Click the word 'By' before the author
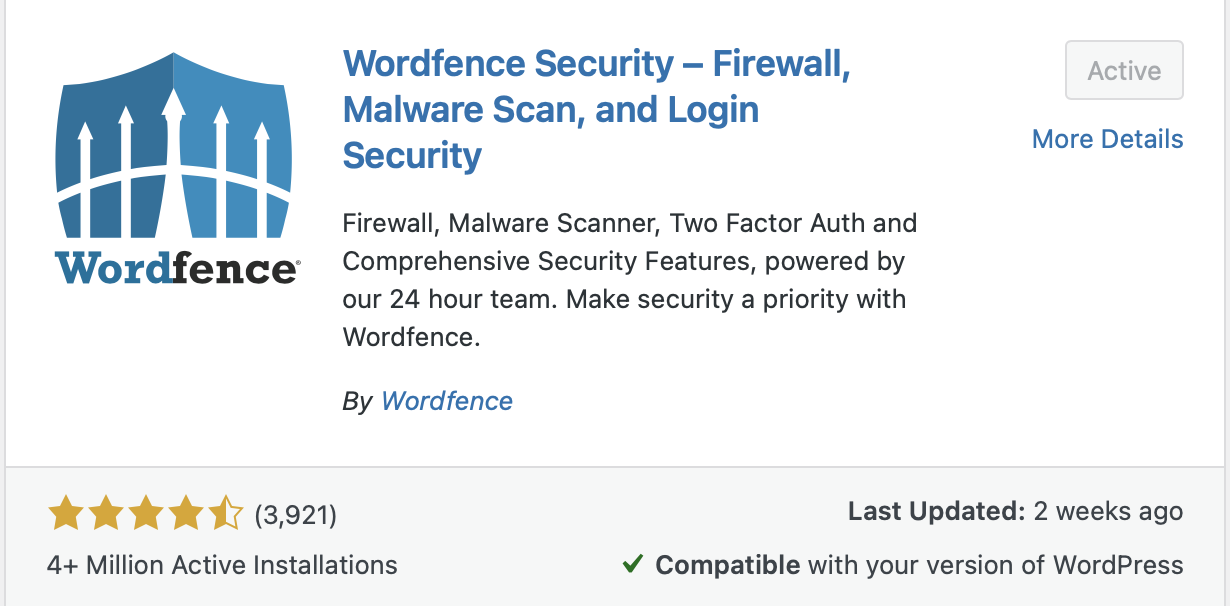The width and height of the screenshot is (1230, 606). 357,401
